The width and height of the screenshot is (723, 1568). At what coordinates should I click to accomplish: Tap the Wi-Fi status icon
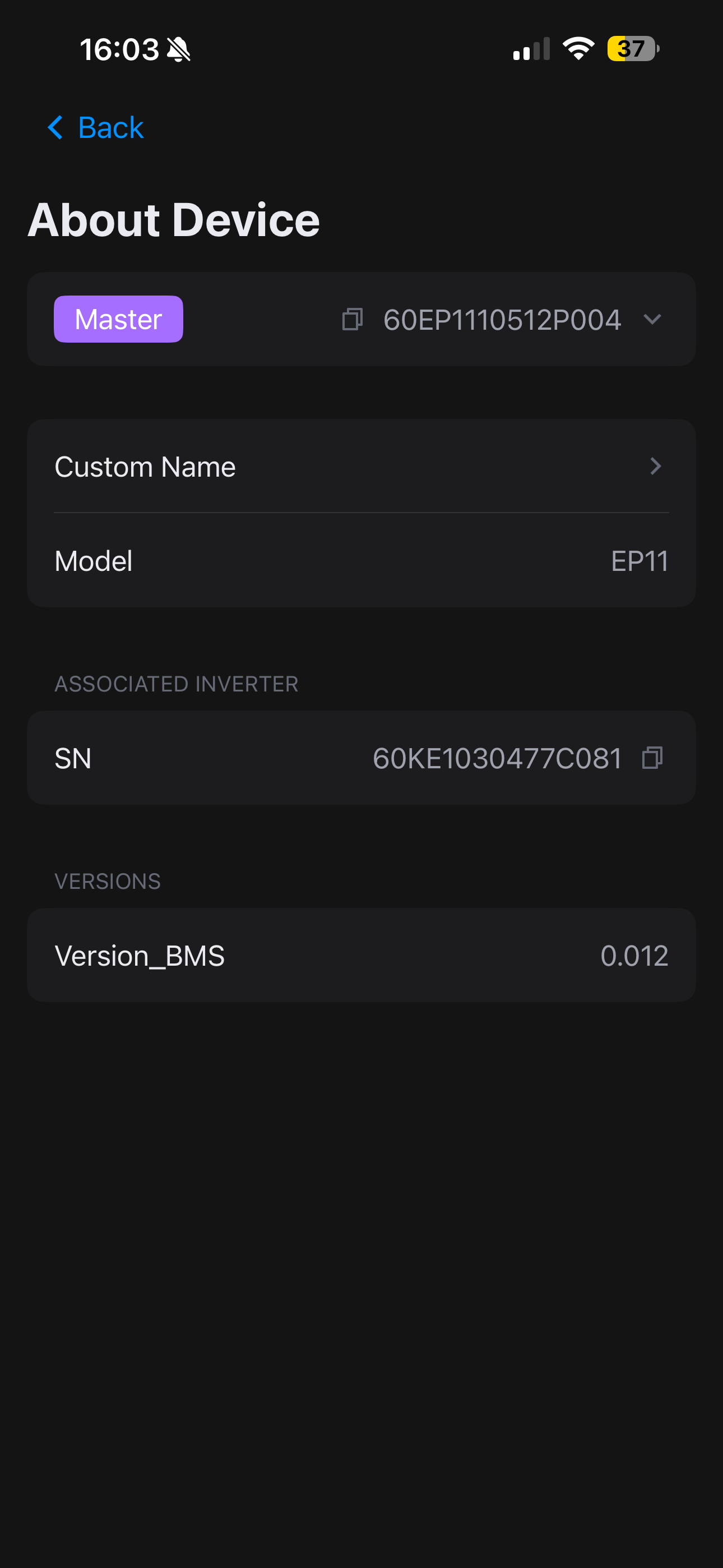pyautogui.click(x=578, y=49)
